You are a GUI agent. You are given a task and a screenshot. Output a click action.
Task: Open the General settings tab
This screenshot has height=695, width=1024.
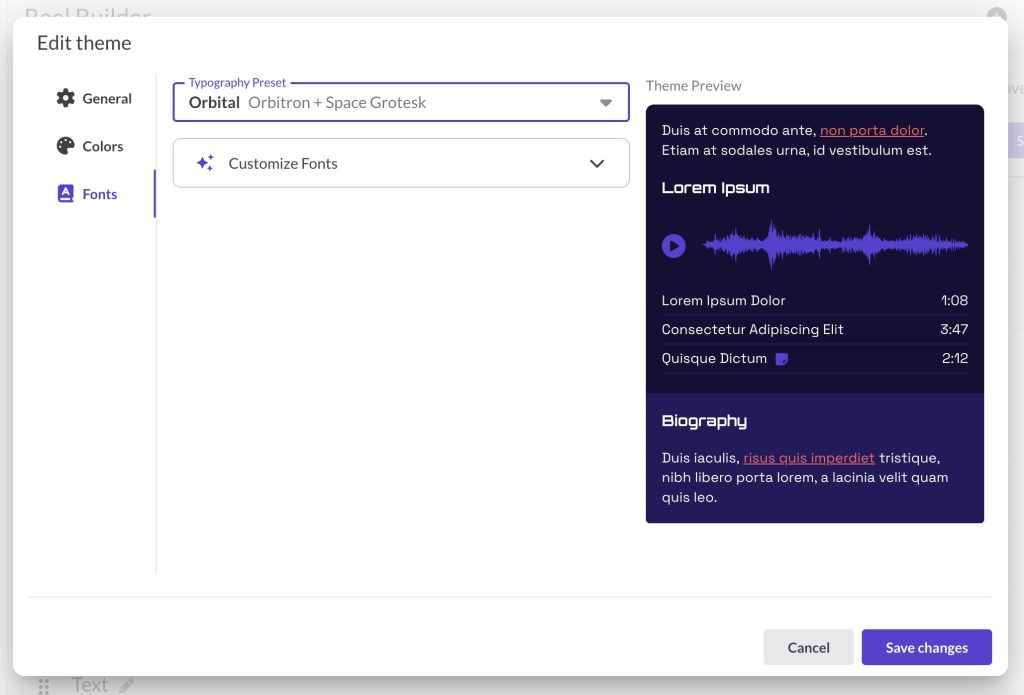[x=94, y=98]
